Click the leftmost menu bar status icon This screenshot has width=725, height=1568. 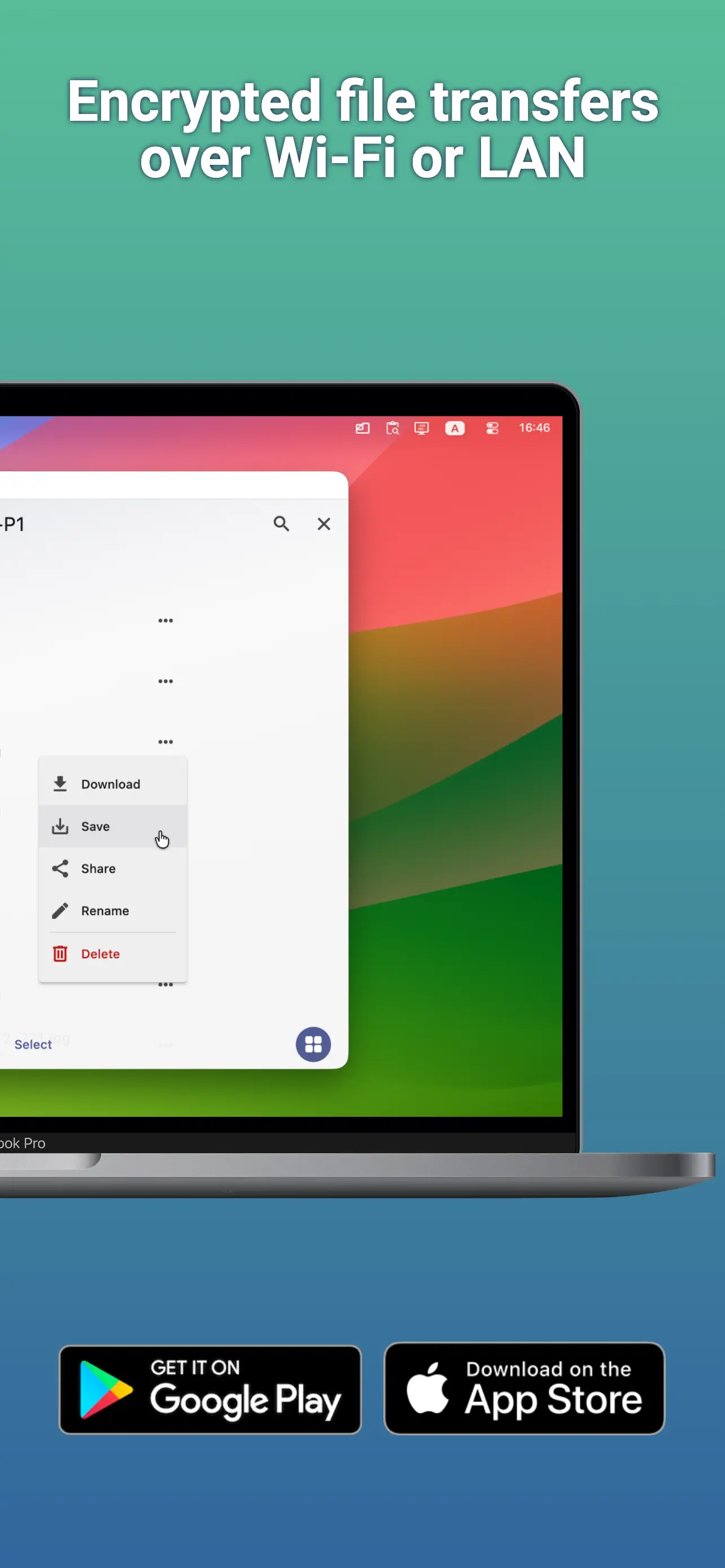pyautogui.click(x=363, y=428)
